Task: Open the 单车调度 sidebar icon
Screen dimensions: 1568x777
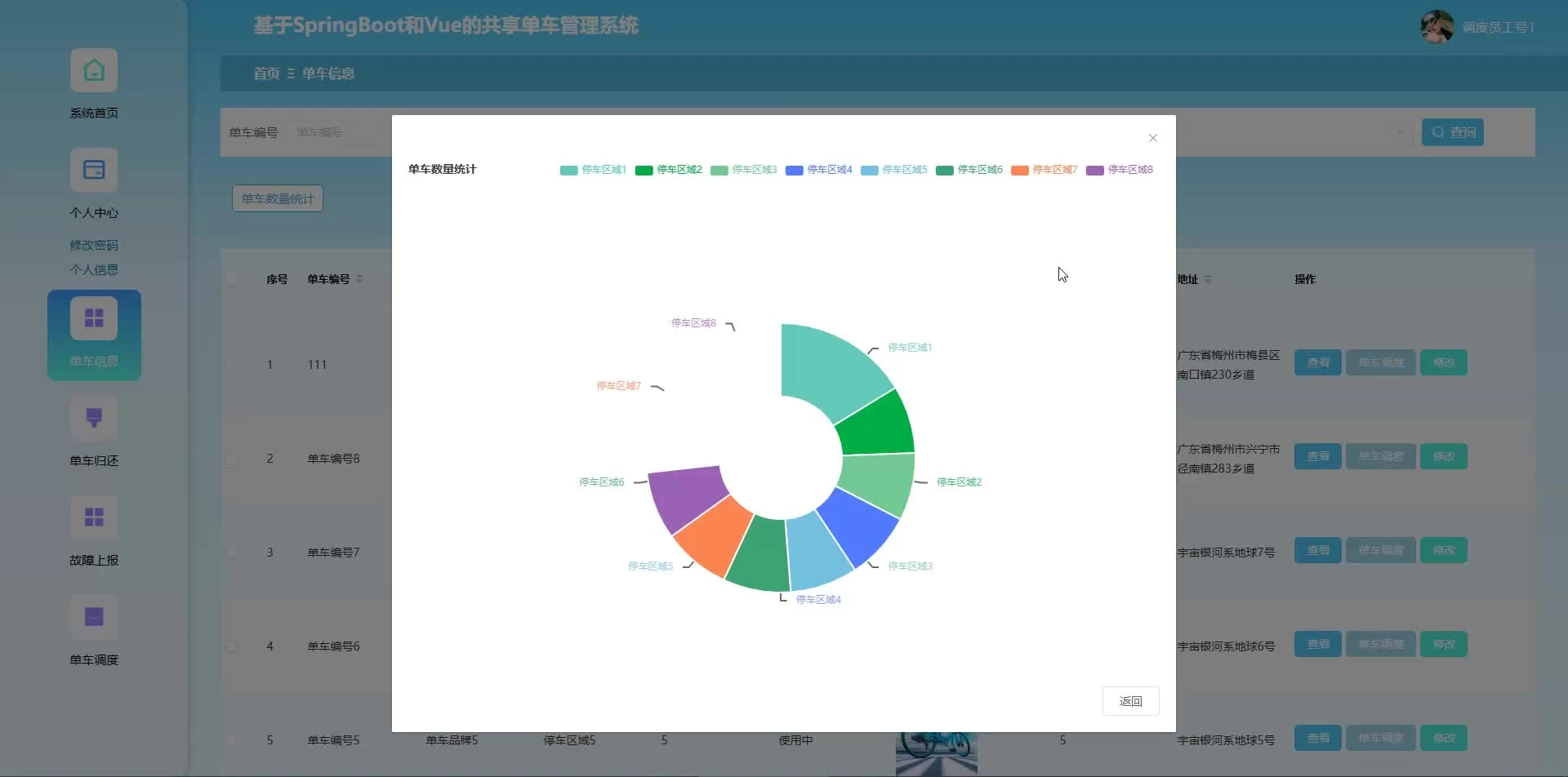Action: click(94, 618)
